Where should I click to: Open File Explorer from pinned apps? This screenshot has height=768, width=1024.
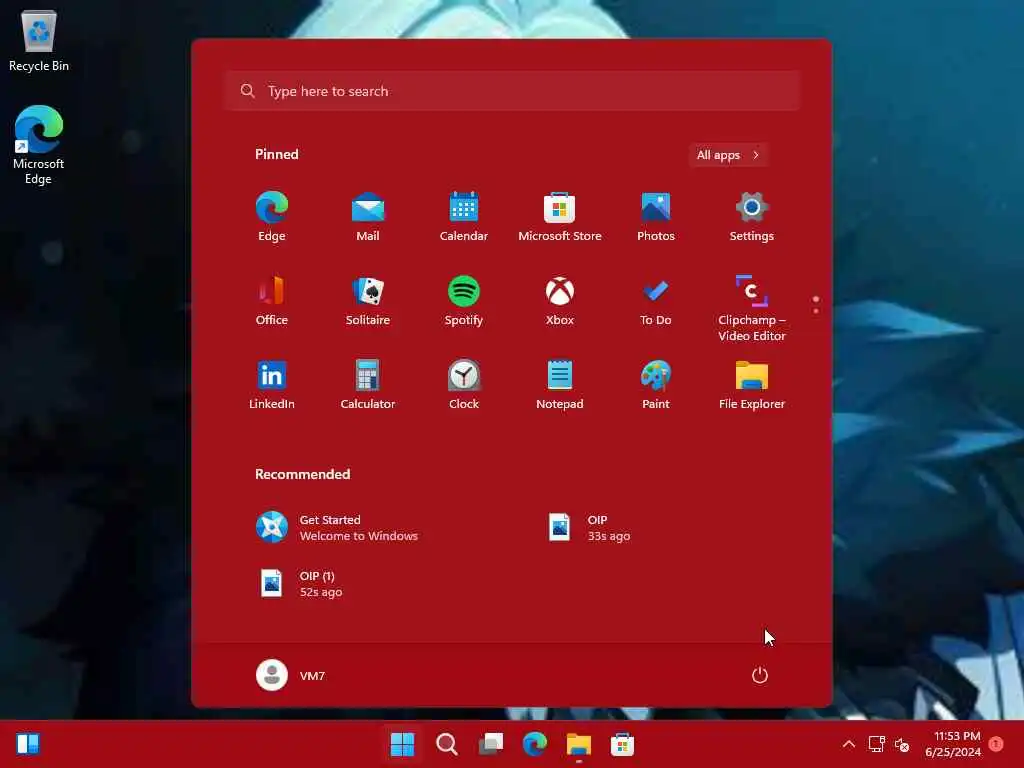pyautogui.click(x=752, y=385)
